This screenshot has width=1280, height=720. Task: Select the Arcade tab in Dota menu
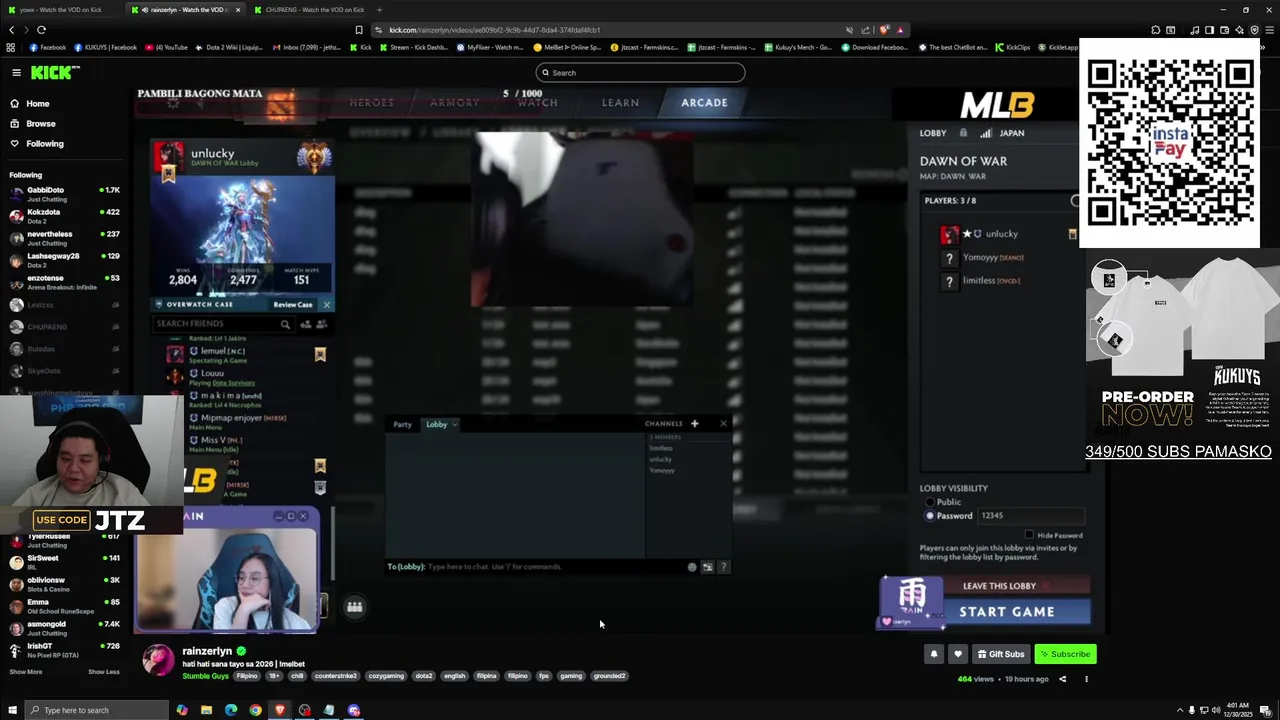click(704, 103)
